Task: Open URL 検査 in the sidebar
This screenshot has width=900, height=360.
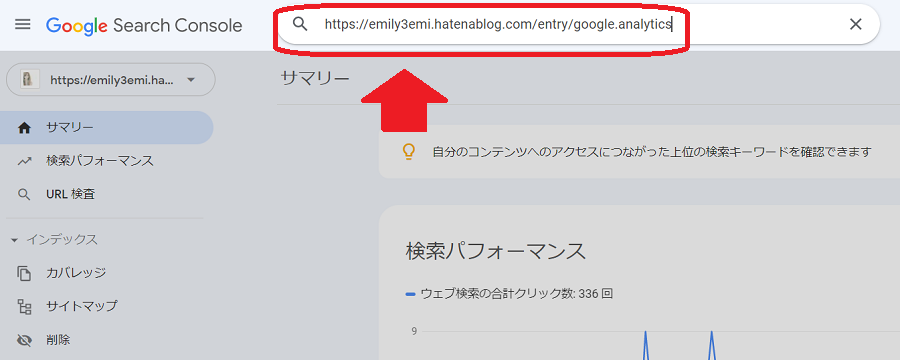Action: (107, 195)
